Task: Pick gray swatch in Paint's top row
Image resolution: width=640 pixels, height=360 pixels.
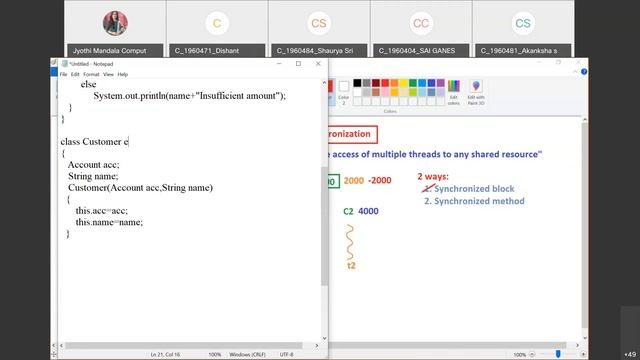Action: [x=367, y=83]
